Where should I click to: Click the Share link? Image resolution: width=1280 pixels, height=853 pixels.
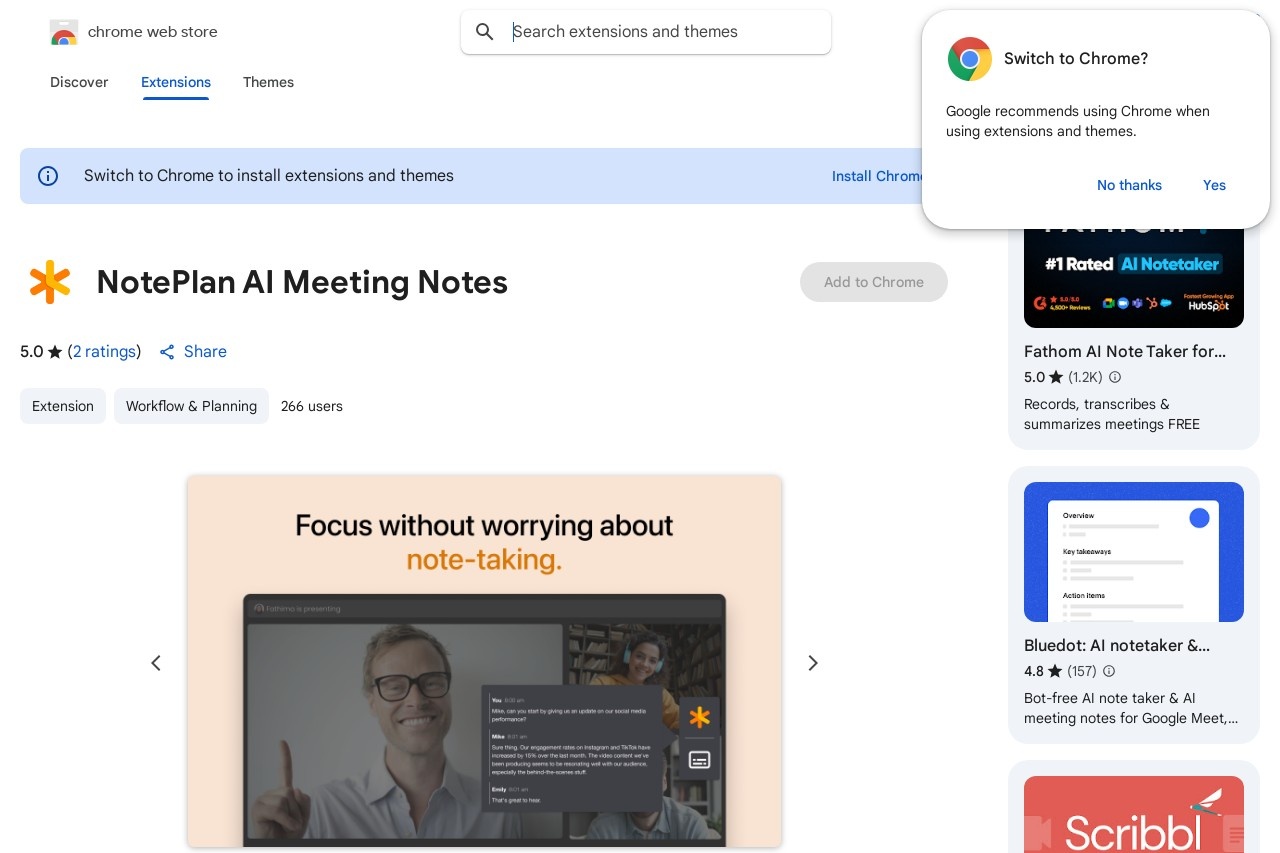click(205, 352)
